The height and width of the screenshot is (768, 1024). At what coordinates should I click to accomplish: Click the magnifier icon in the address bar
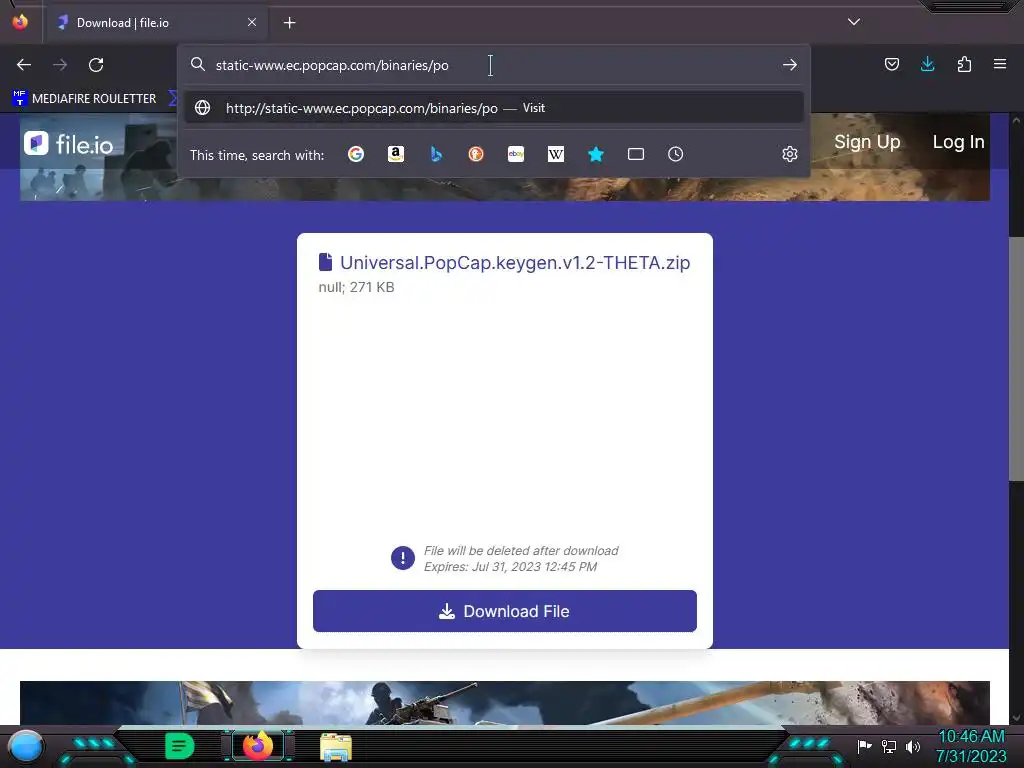pos(198,64)
